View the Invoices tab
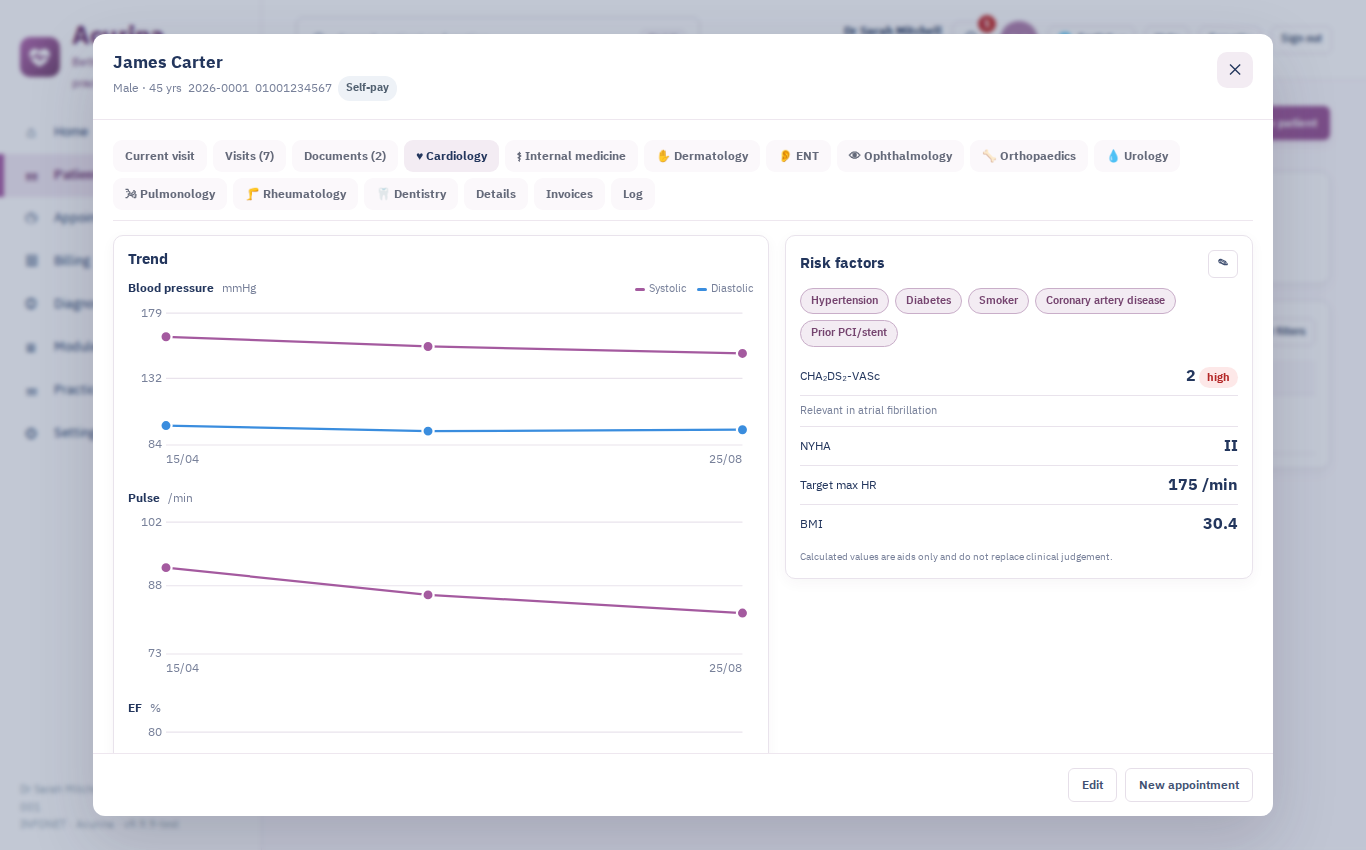Image resolution: width=1366 pixels, height=850 pixels. (x=569, y=194)
